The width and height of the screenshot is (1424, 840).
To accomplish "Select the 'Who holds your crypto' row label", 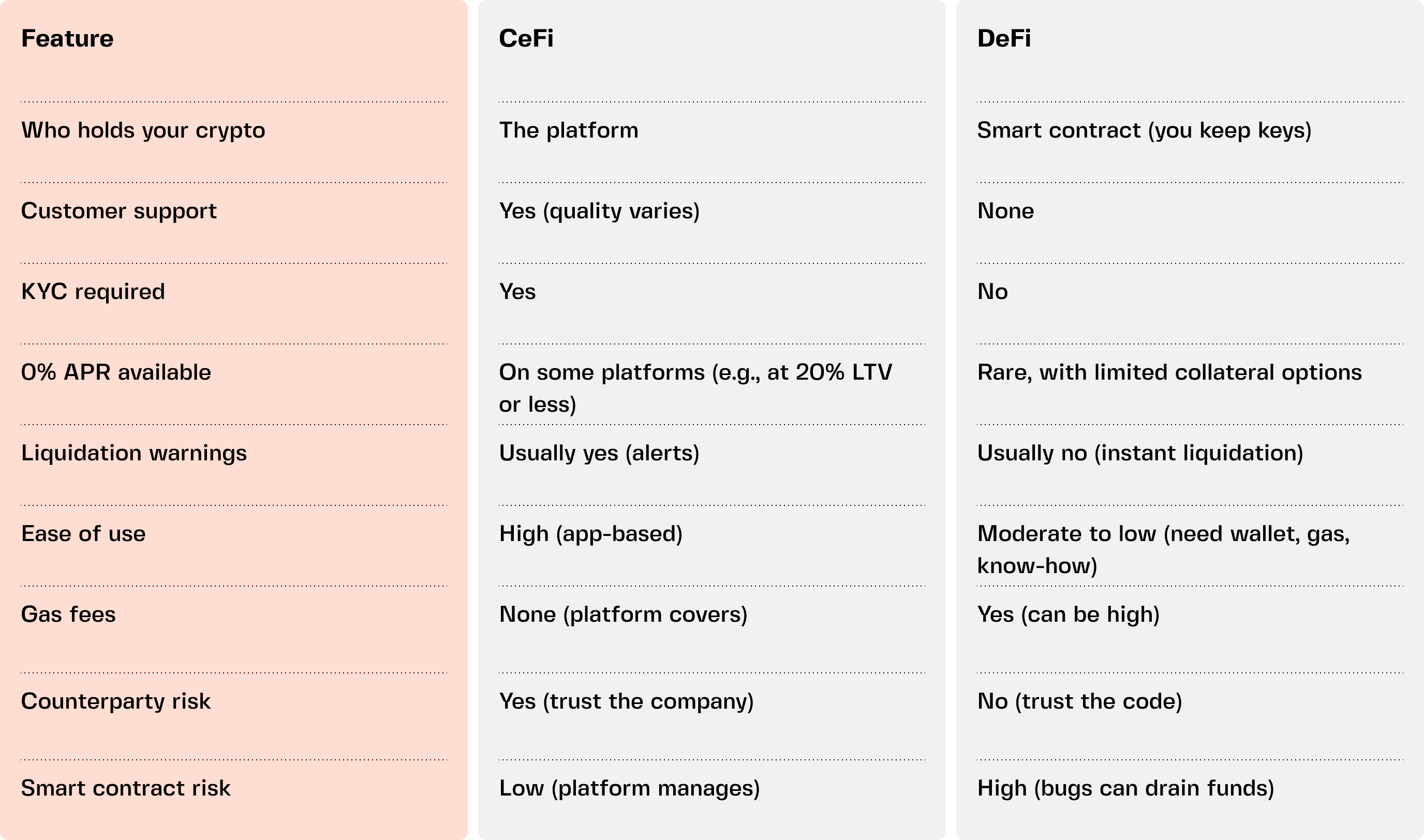I will click(x=143, y=130).
